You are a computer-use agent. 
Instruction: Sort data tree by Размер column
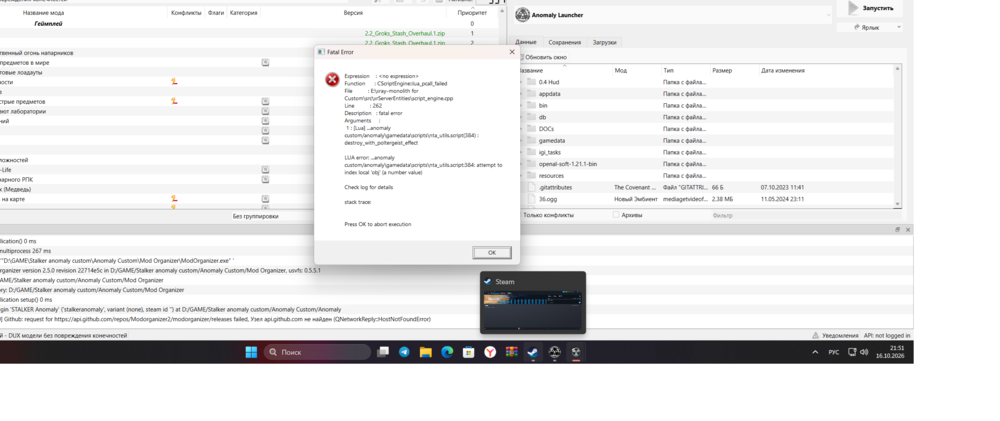point(722,70)
